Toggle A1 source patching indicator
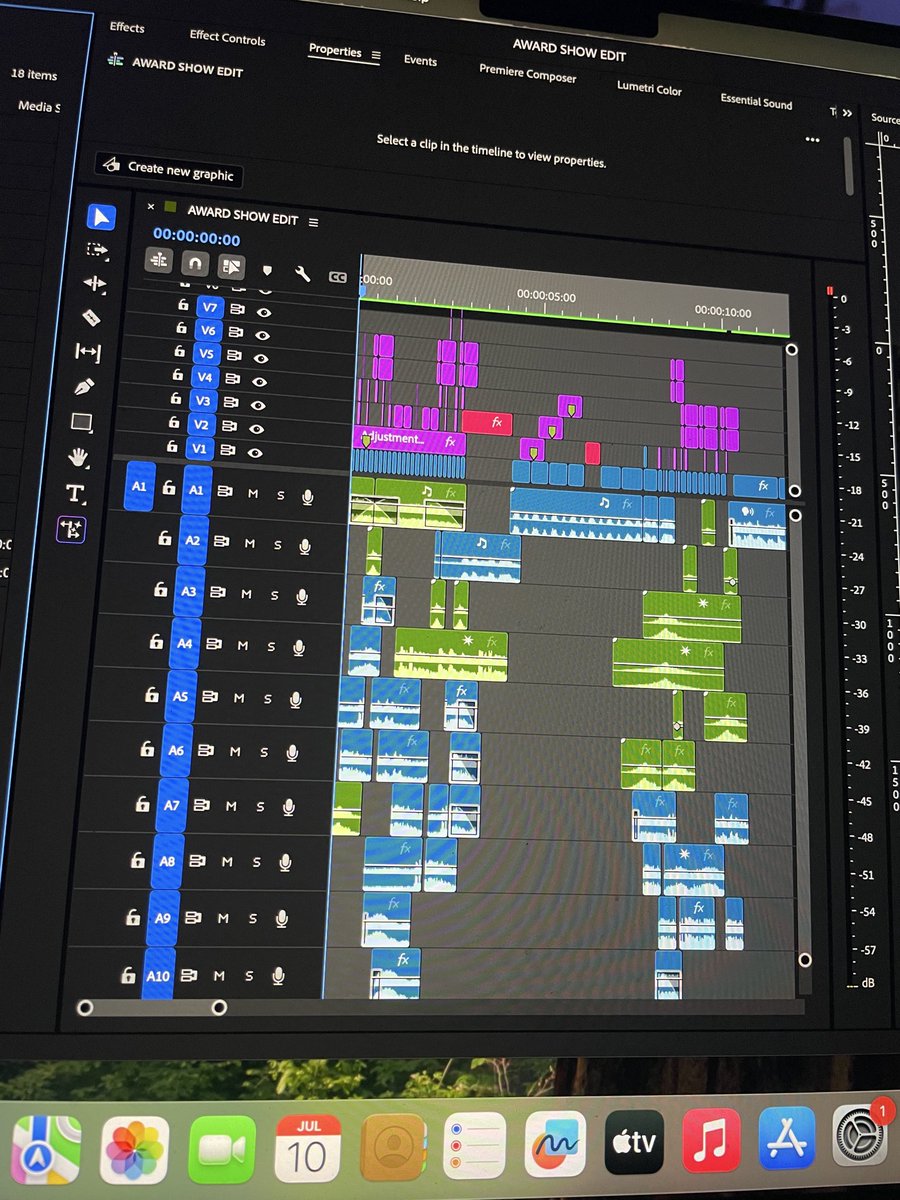The height and width of the screenshot is (1200, 900). click(139, 486)
